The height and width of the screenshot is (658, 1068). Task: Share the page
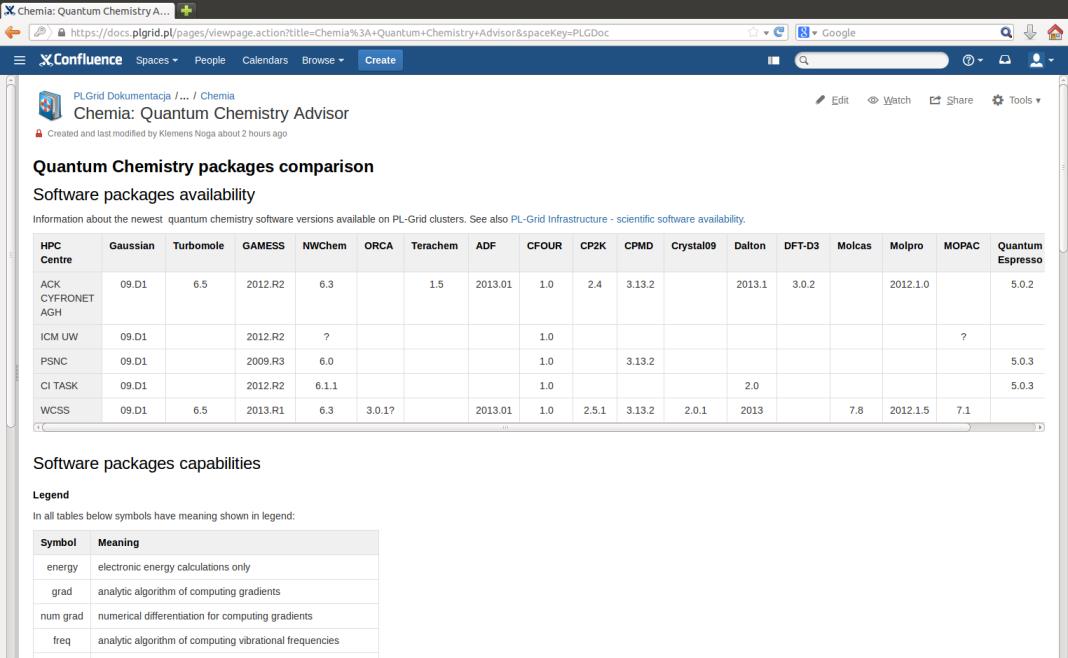[x=951, y=100]
